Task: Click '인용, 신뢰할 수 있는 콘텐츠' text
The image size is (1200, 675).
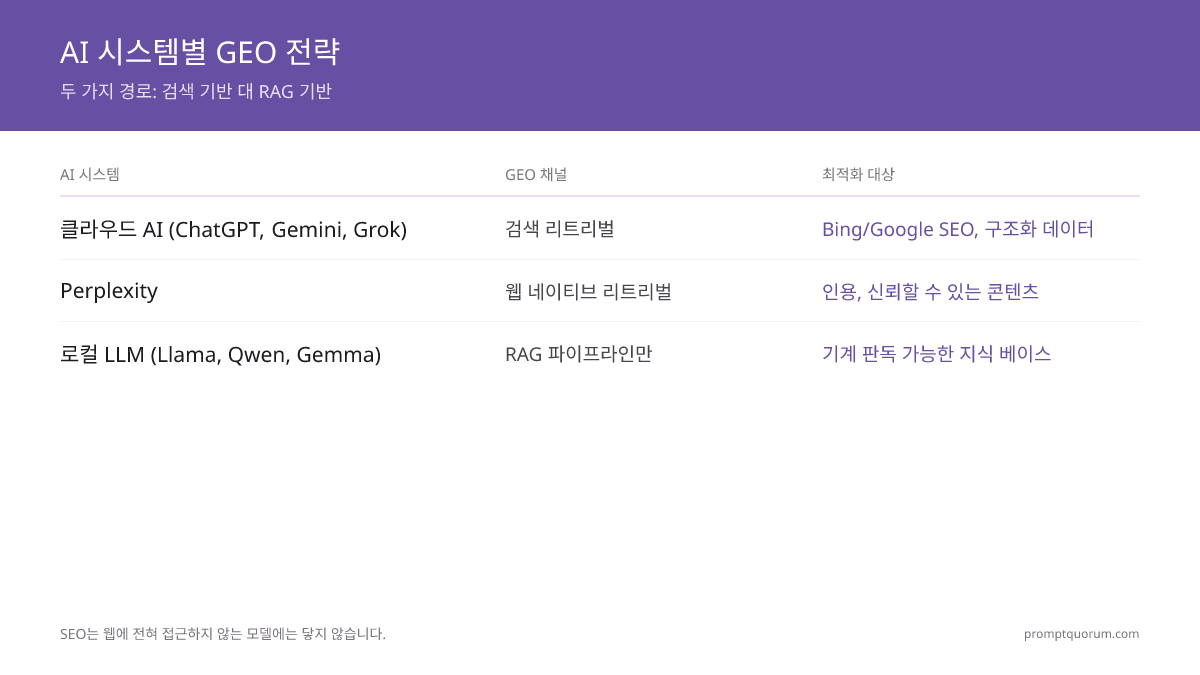Action: pos(930,291)
